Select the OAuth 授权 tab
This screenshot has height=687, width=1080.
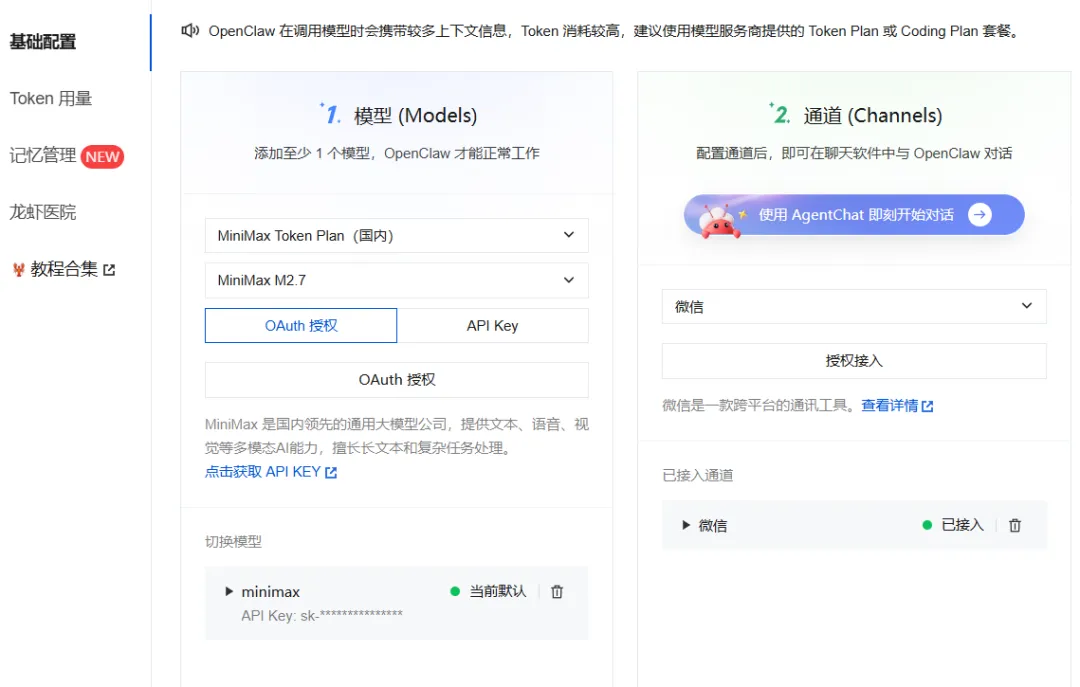[x=301, y=325]
